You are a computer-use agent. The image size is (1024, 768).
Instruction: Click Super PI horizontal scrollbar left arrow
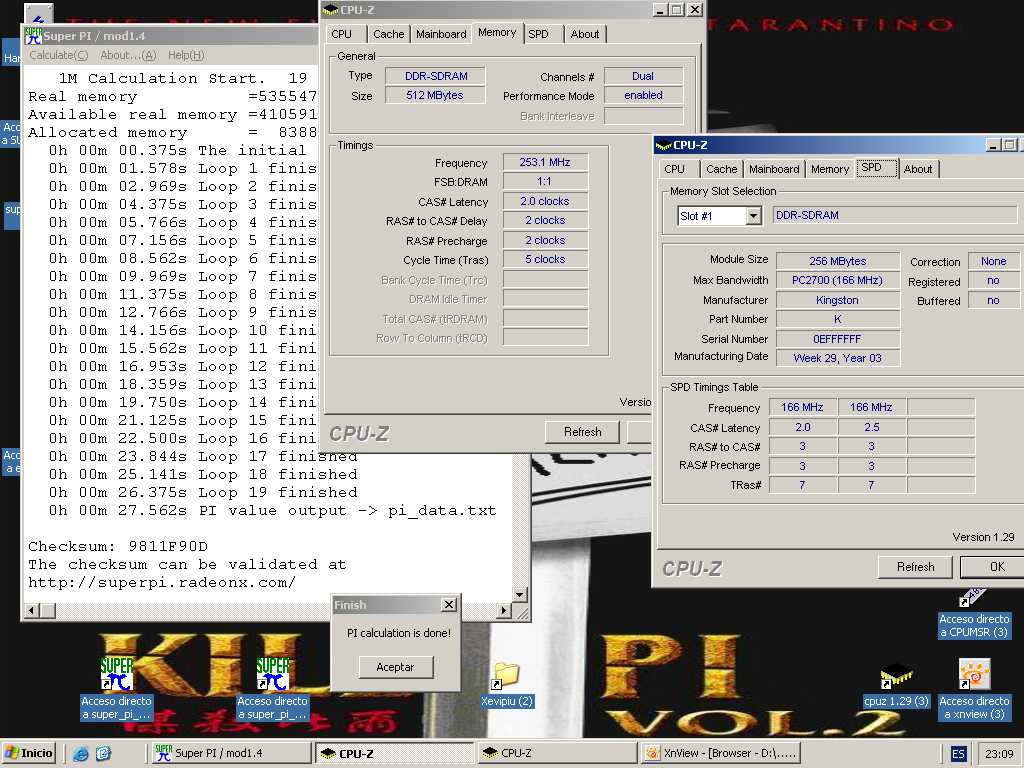coord(31,611)
